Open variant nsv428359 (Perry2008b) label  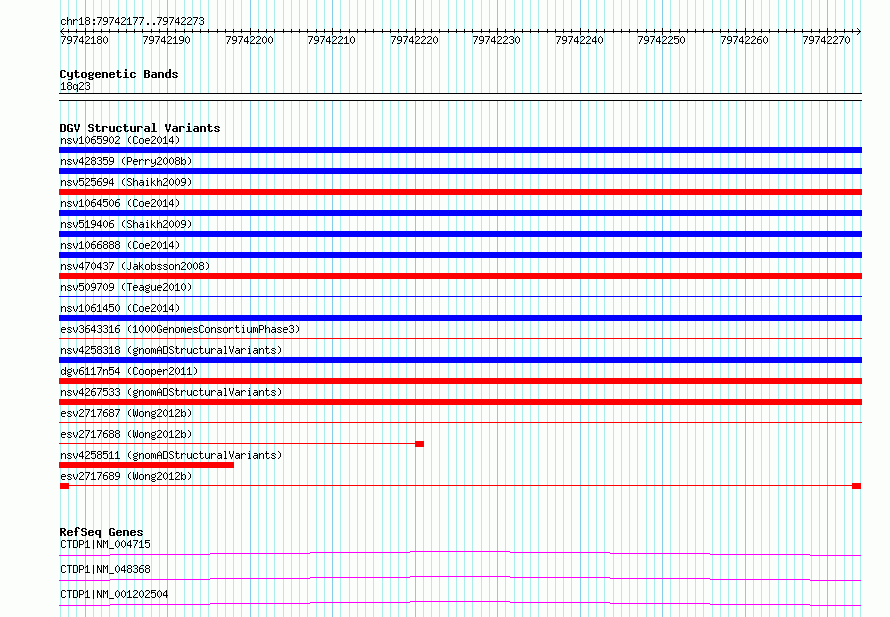click(126, 161)
